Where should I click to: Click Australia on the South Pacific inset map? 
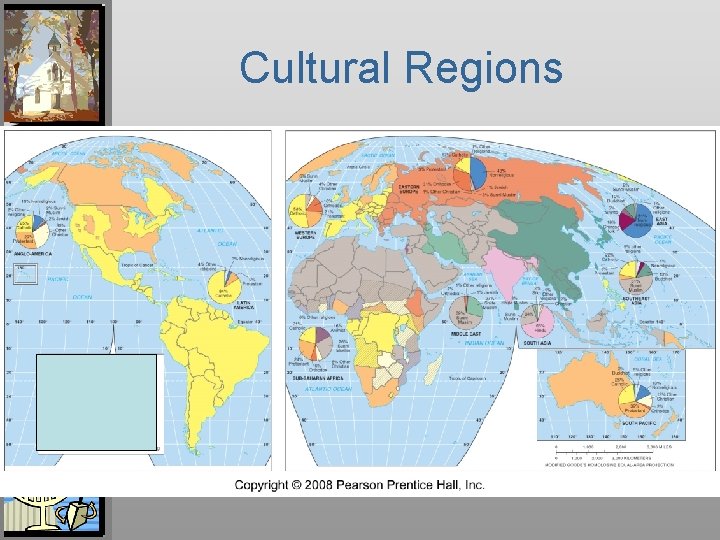(x=582, y=384)
